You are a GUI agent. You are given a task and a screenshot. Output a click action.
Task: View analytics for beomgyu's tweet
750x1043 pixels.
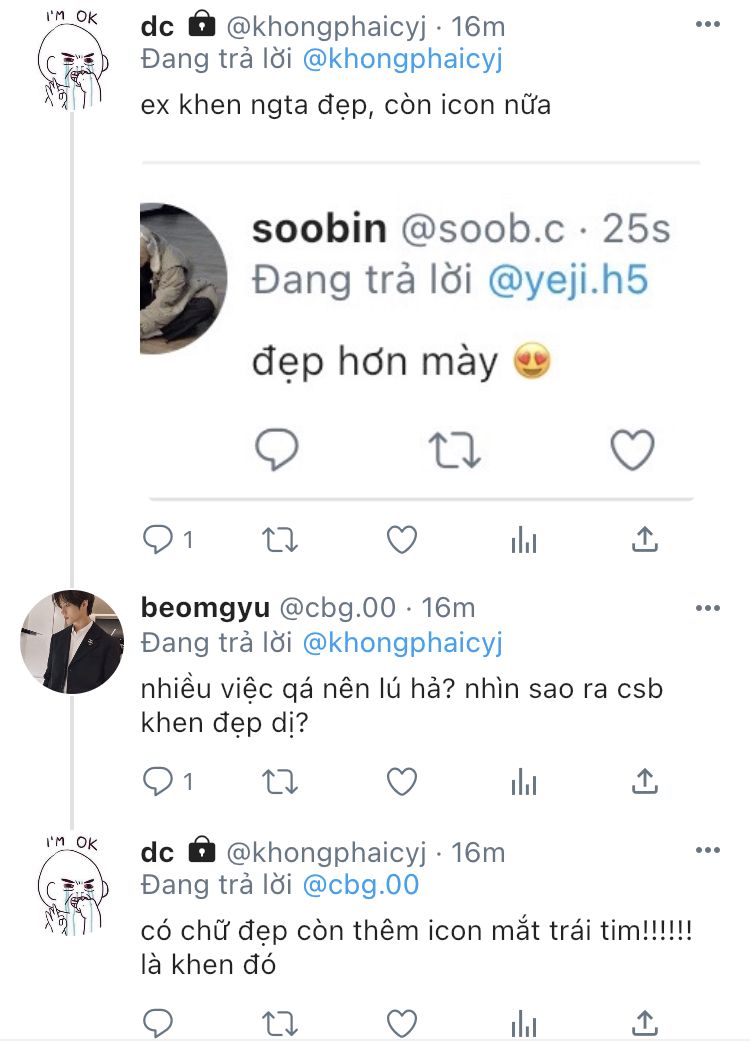point(524,780)
